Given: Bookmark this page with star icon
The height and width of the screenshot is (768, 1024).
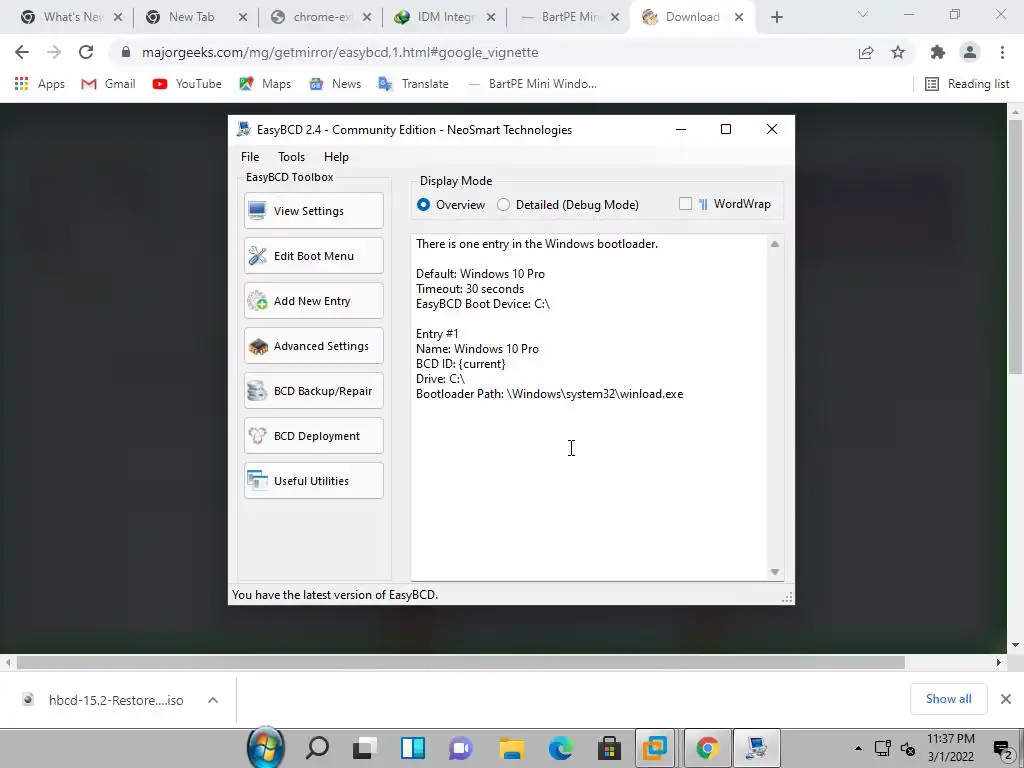Looking at the screenshot, I should 898,52.
